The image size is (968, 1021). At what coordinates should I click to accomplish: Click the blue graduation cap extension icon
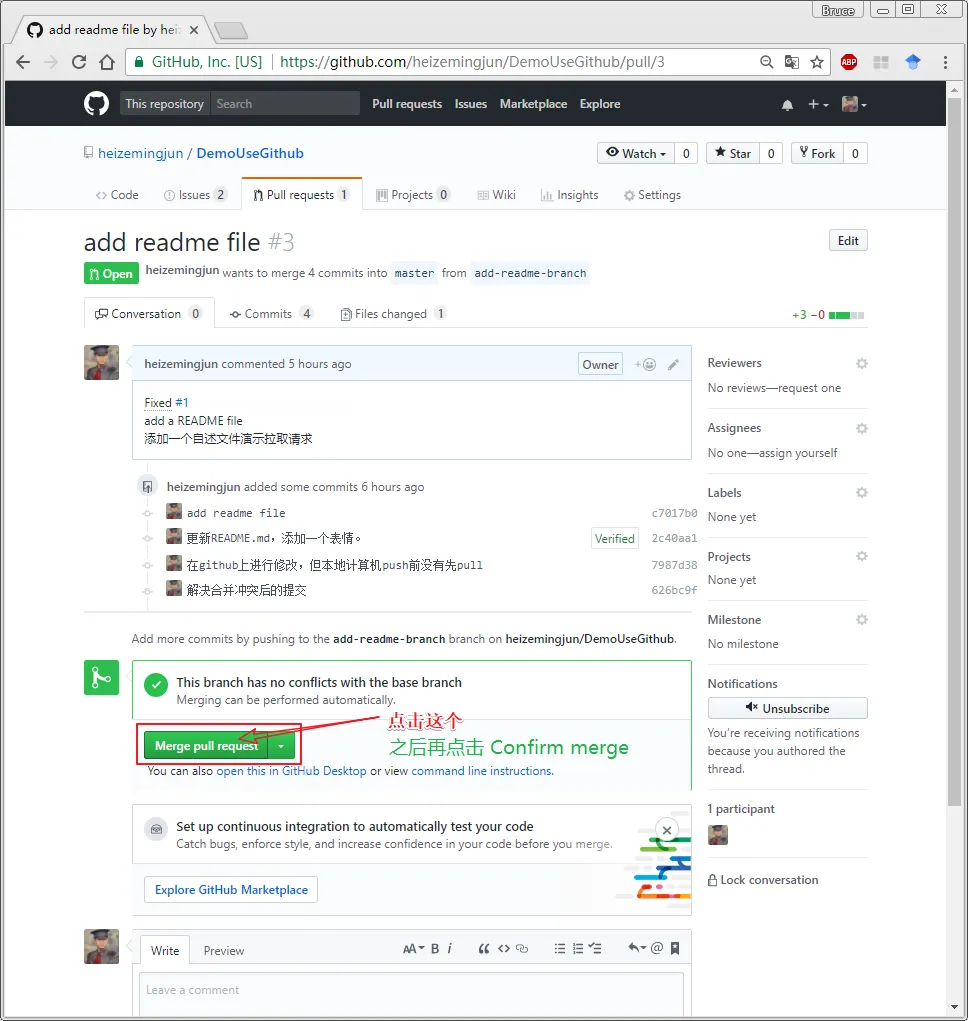click(x=913, y=62)
